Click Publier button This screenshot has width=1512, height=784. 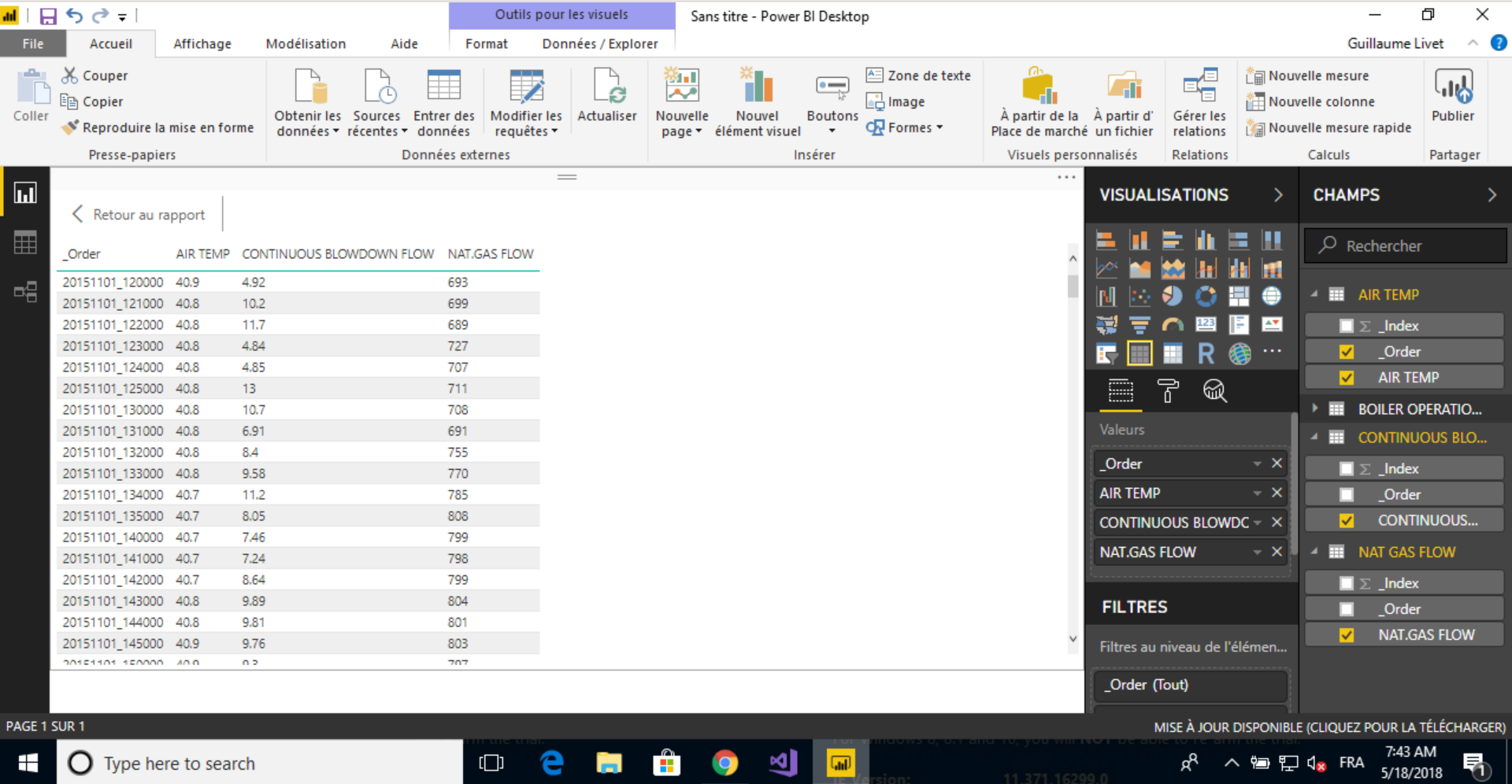click(x=1452, y=95)
